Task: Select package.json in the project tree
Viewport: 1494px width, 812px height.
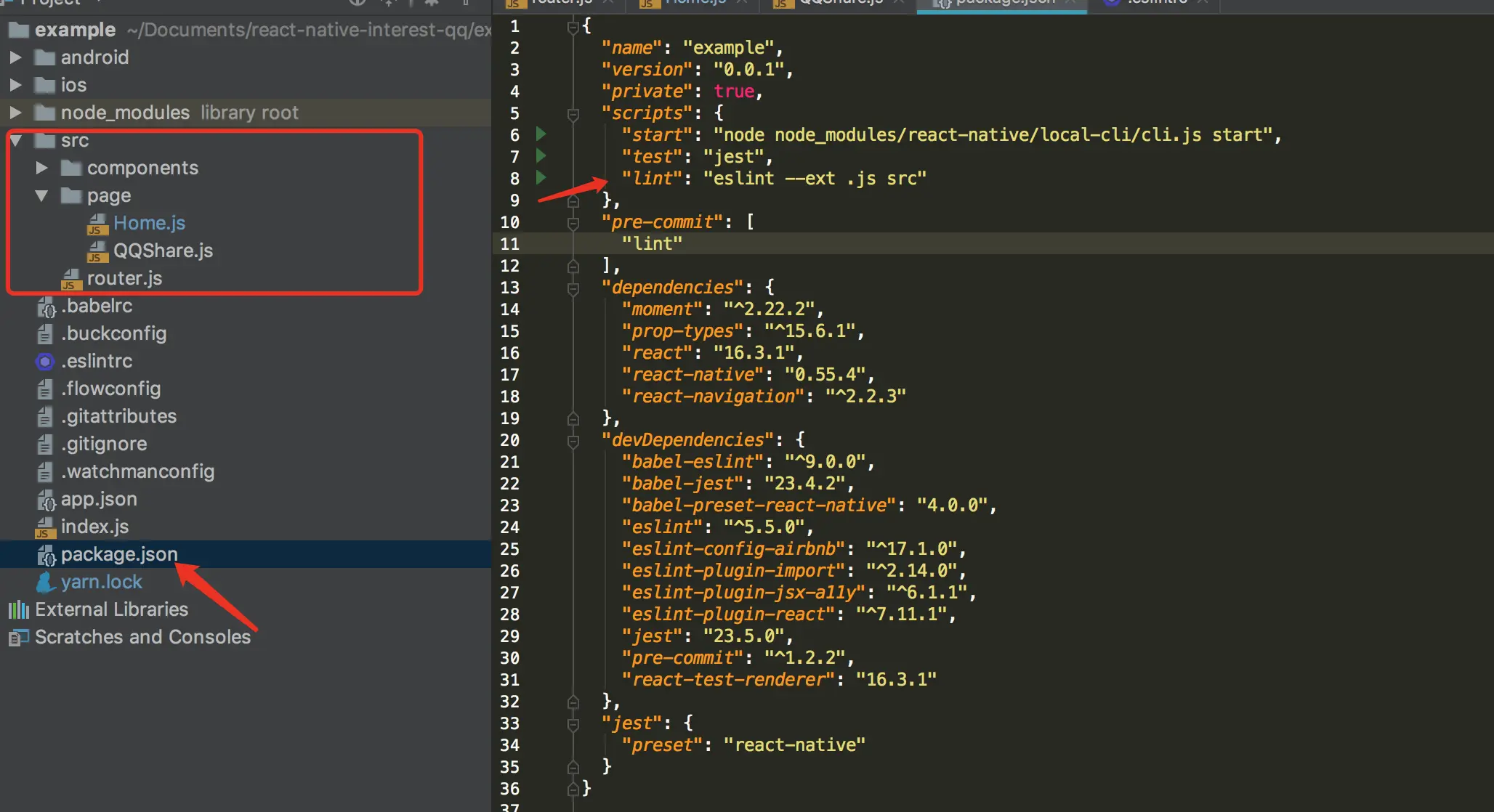Action: (119, 554)
